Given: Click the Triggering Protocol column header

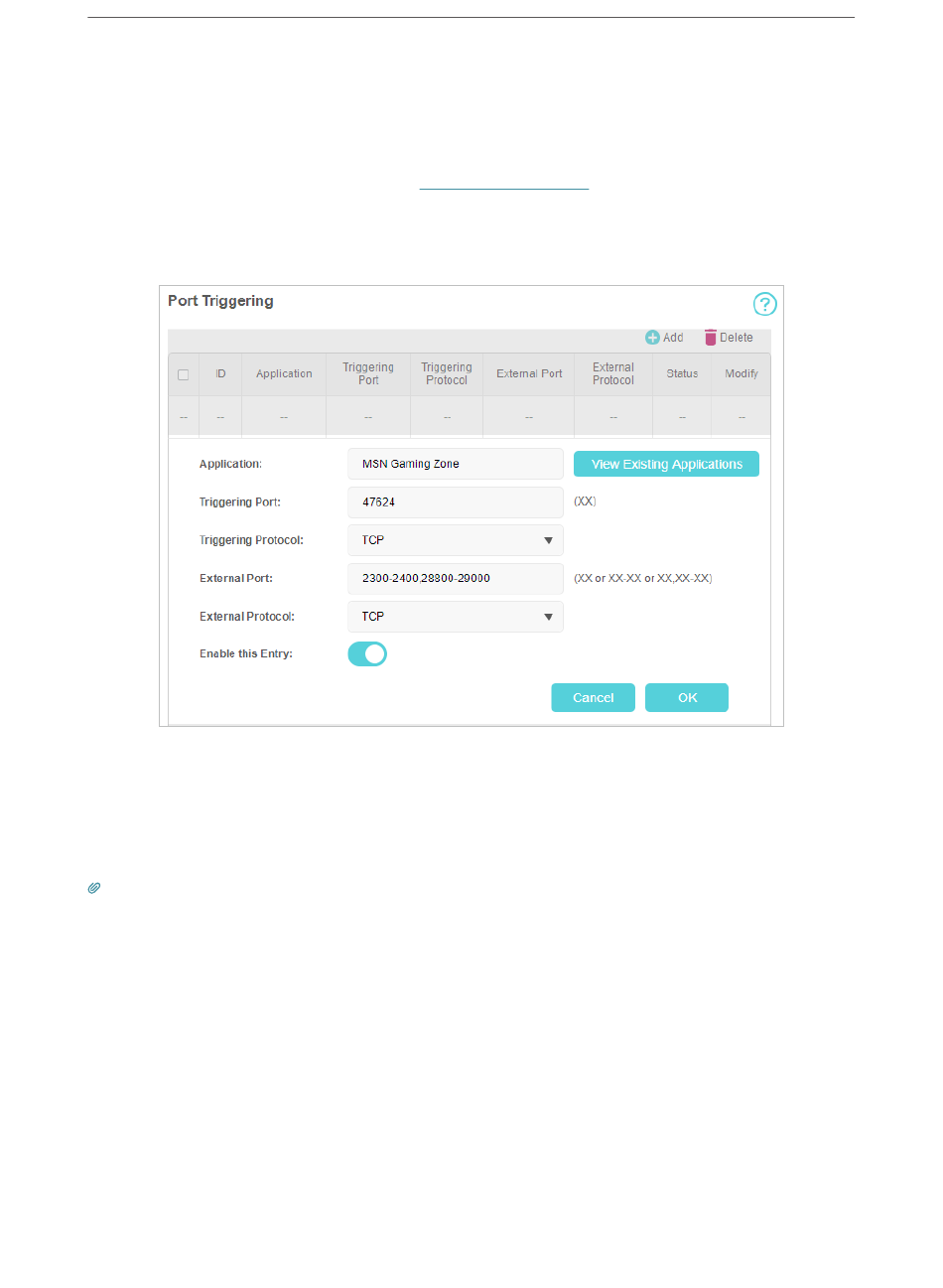Looking at the screenshot, I should click(x=447, y=374).
